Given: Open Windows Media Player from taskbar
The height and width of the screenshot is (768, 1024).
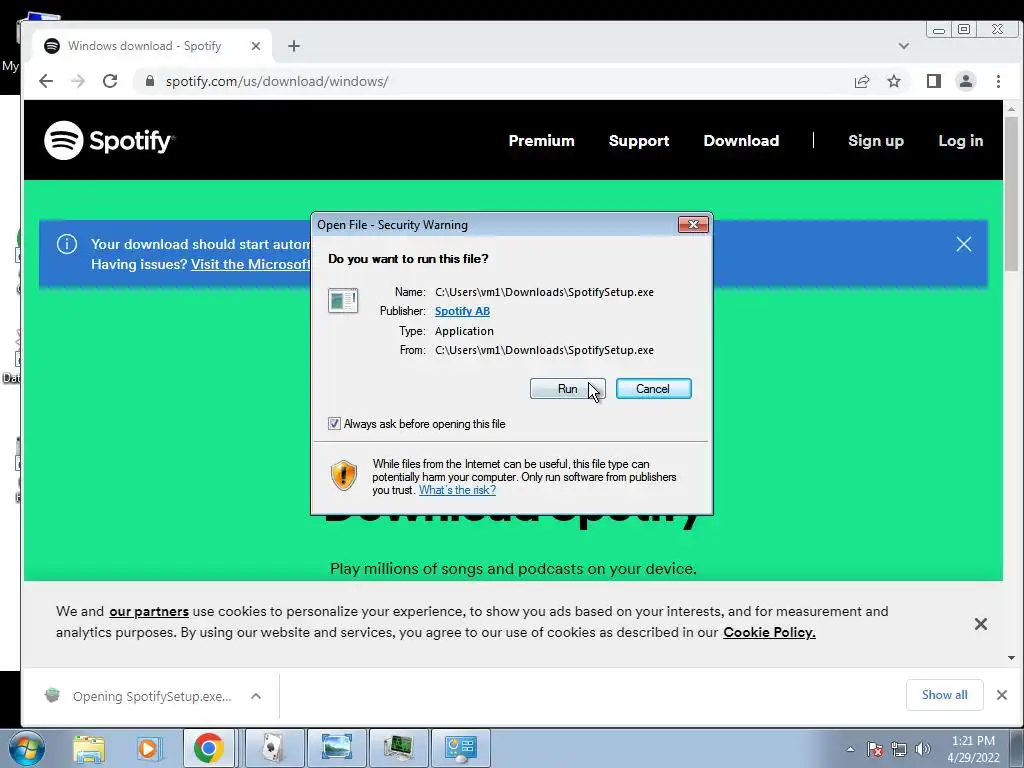Looking at the screenshot, I should coord(148,748).
